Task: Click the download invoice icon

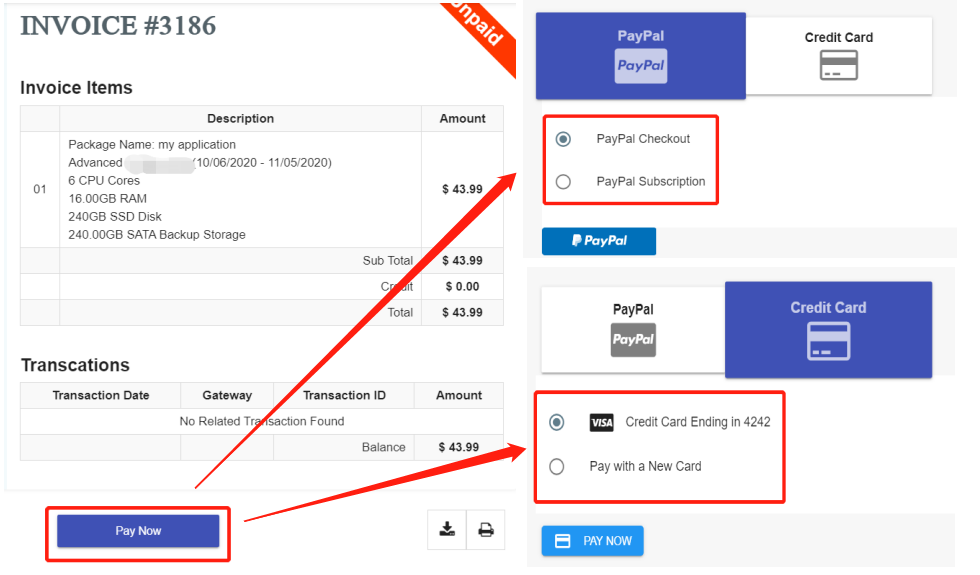Action: (x=447, y=530)
